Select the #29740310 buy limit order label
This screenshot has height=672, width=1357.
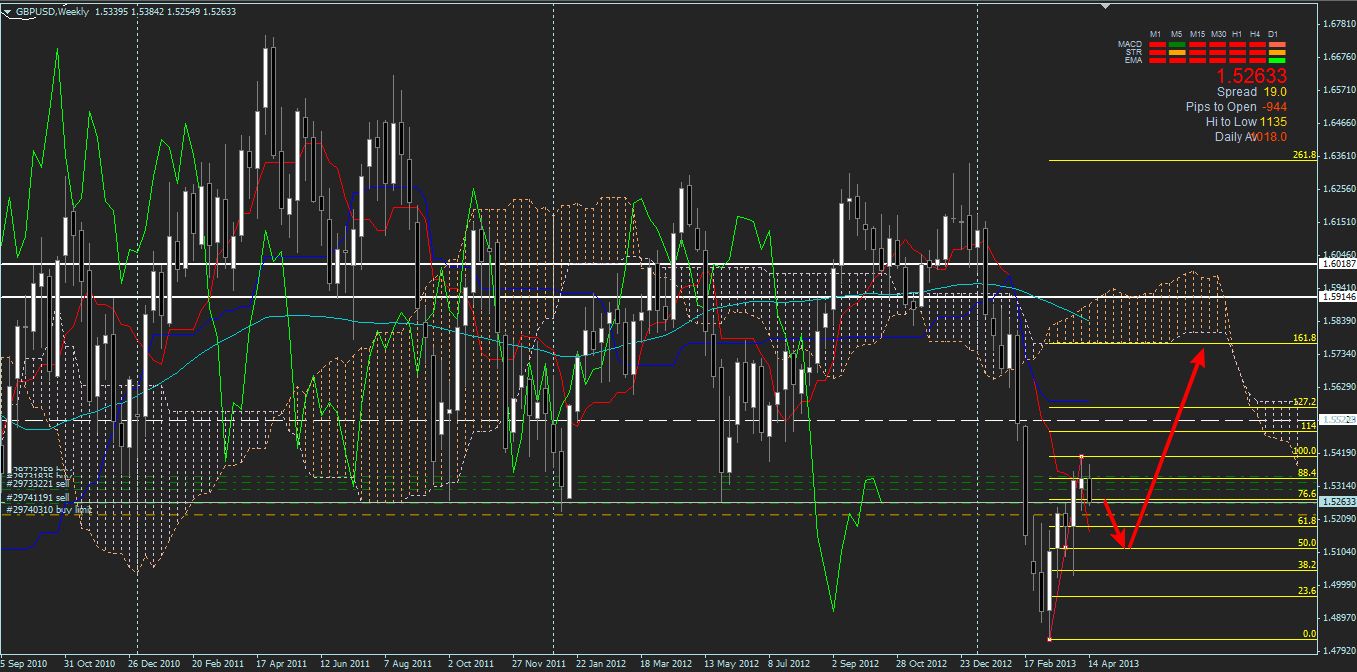point(50,509)
